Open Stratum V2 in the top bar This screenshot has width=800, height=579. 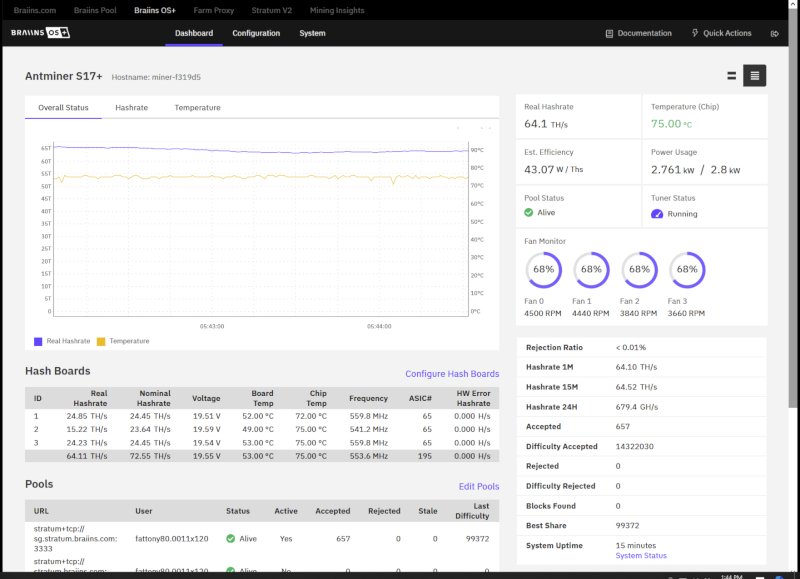coord(271,10)
